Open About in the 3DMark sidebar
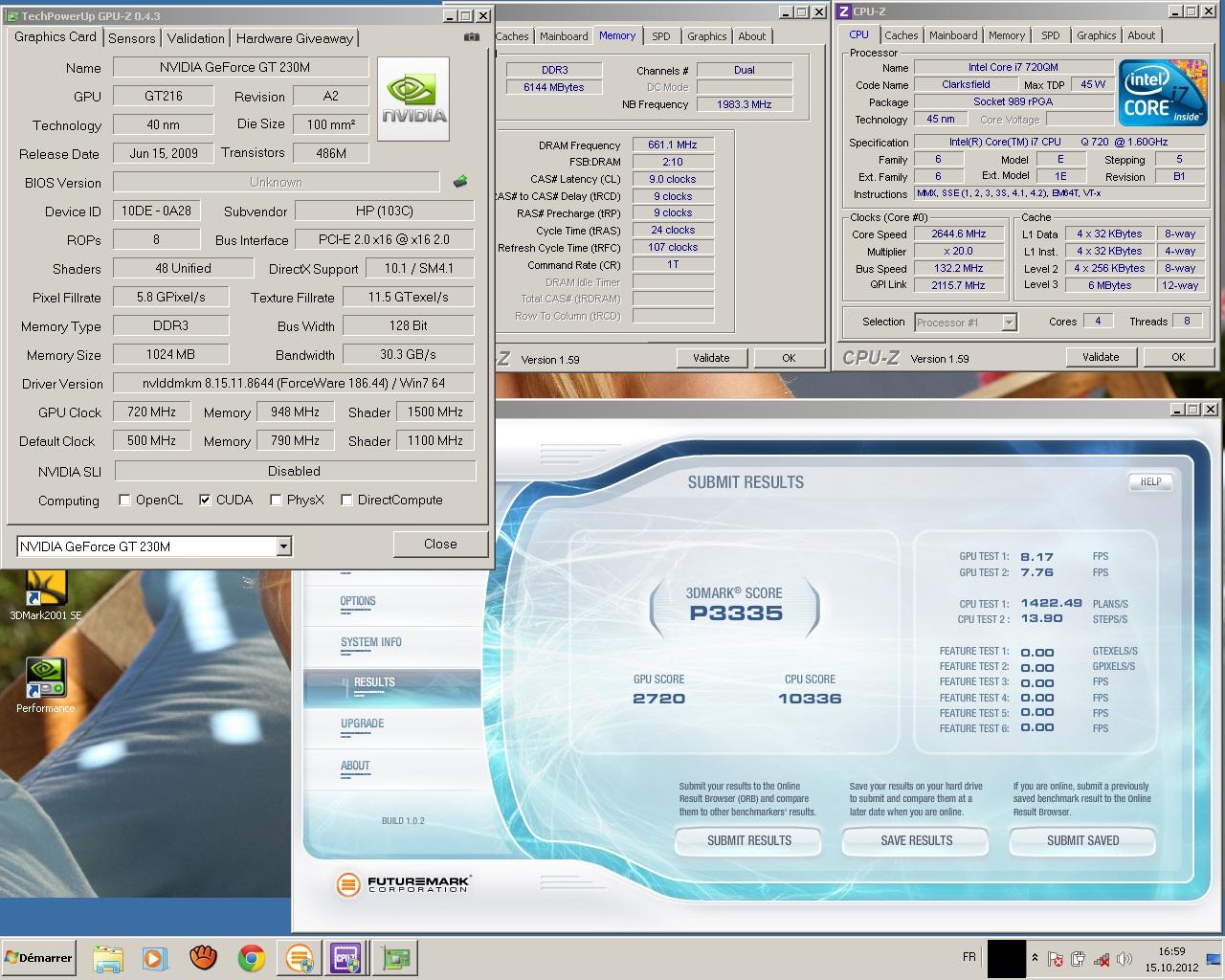The image size is (1225, 980). 355,767
